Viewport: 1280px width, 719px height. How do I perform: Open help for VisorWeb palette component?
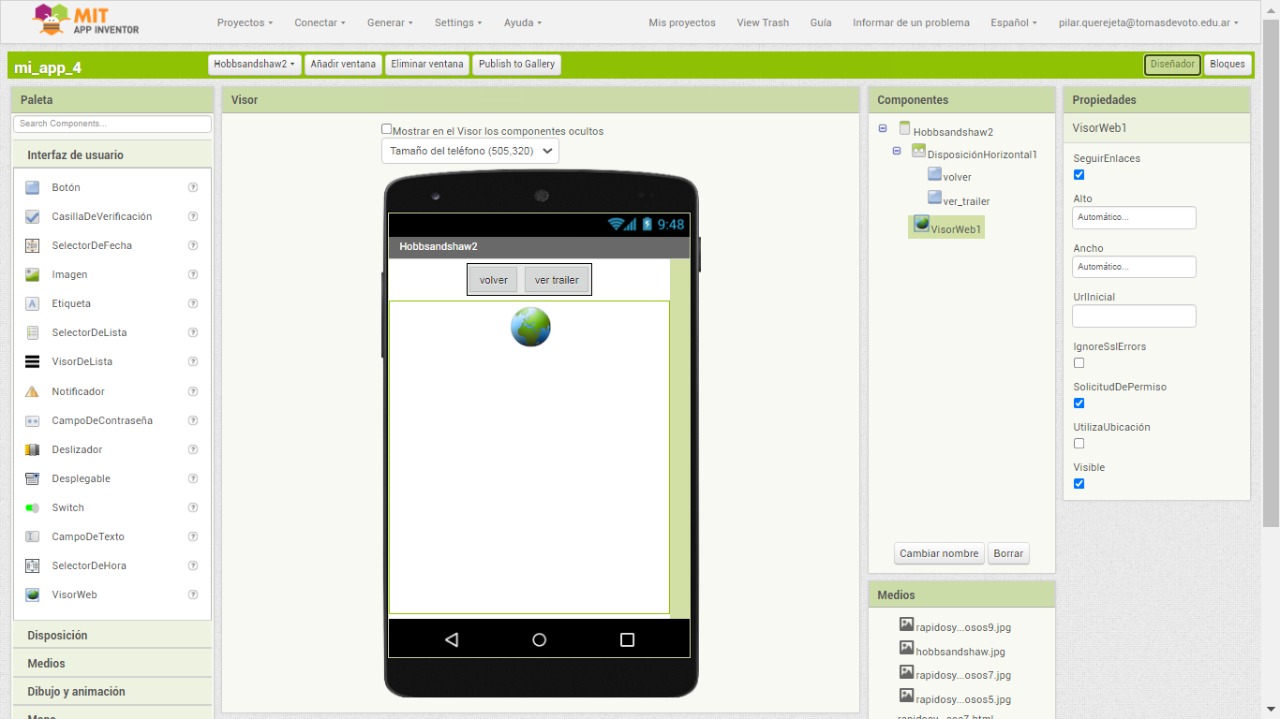[x=193, y=594]
